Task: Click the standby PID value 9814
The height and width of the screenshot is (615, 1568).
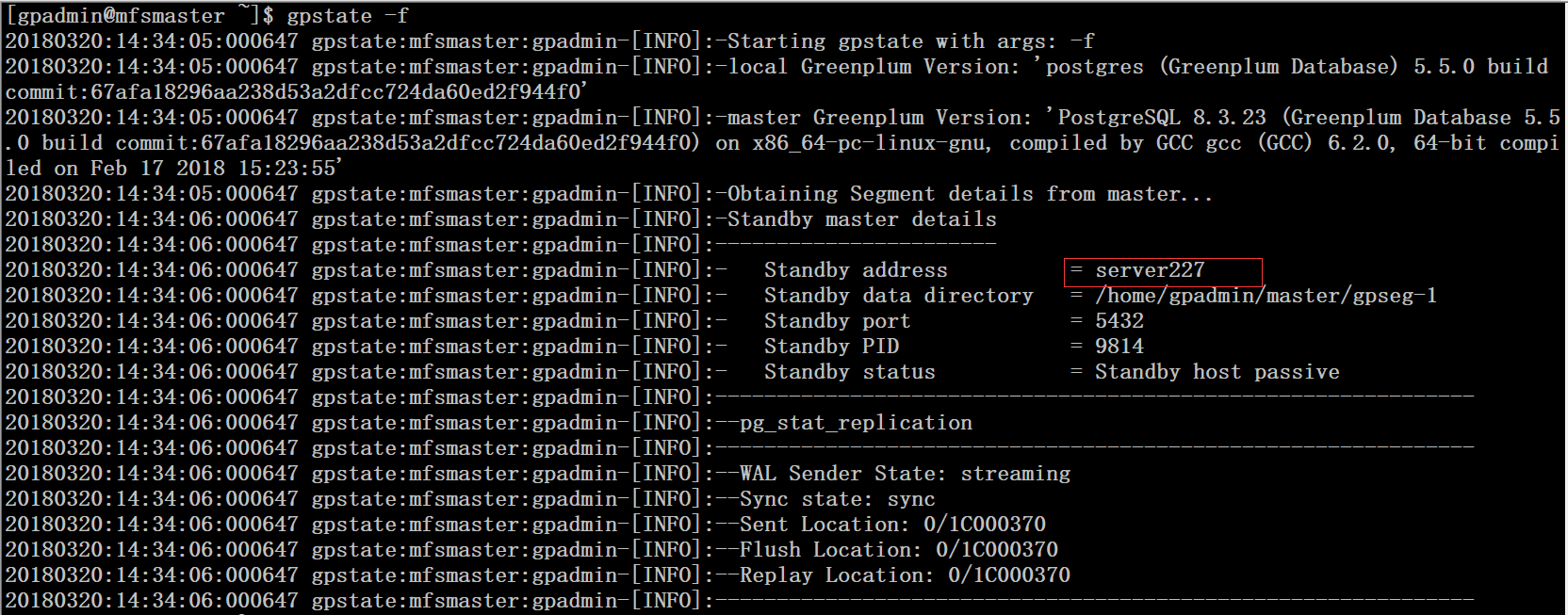Action: click(x=1119, y=347)
